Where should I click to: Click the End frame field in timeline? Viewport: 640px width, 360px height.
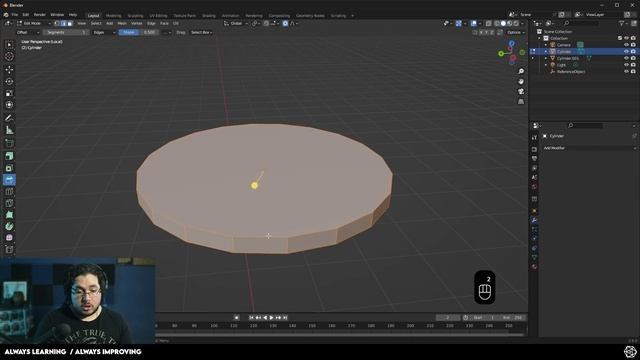(x=513, y=318)
